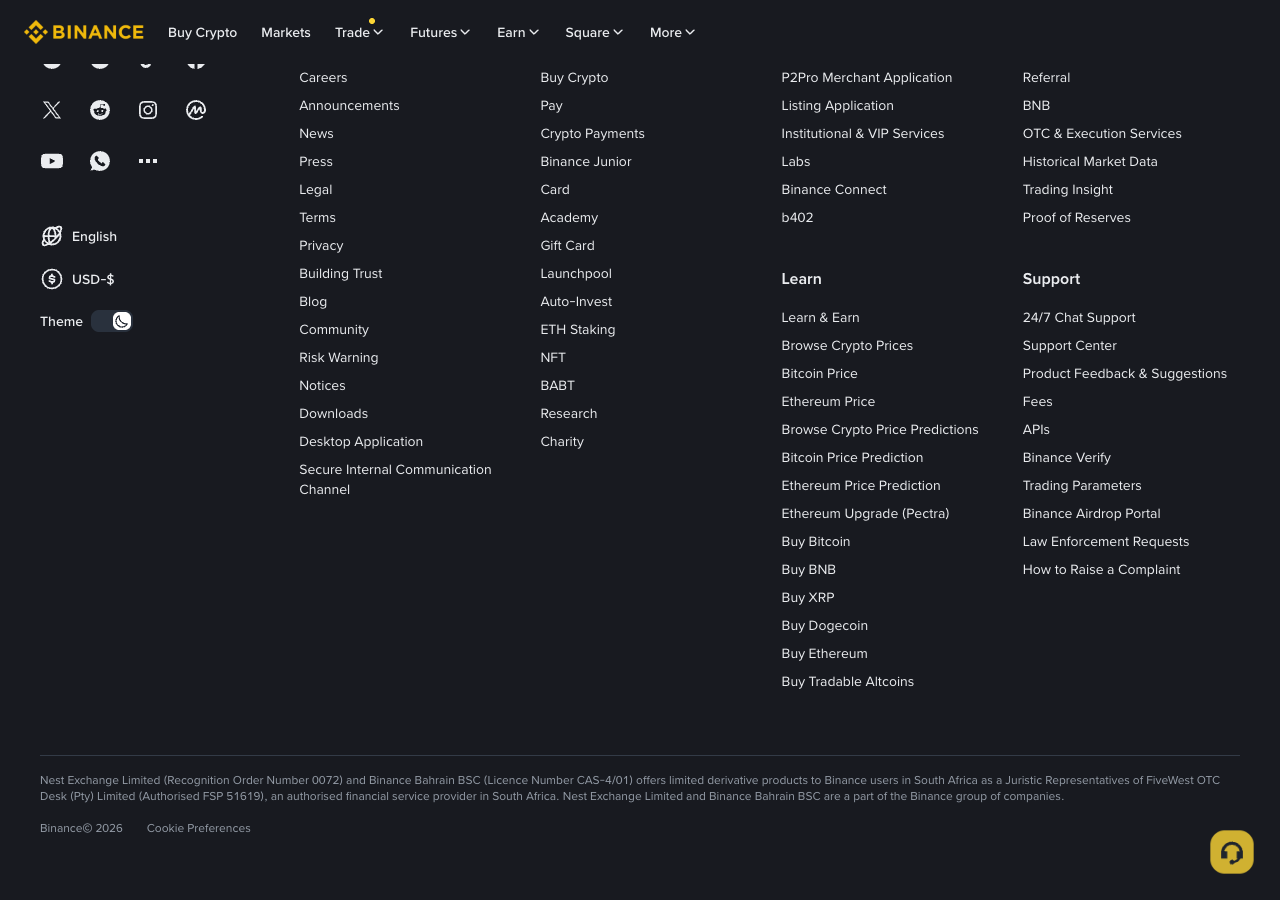Image resolution: width=1280 pixels, height=900 pixels.
Task: Open the Desktop Application link
Action: pyautogui.click(x=361, y=441)
